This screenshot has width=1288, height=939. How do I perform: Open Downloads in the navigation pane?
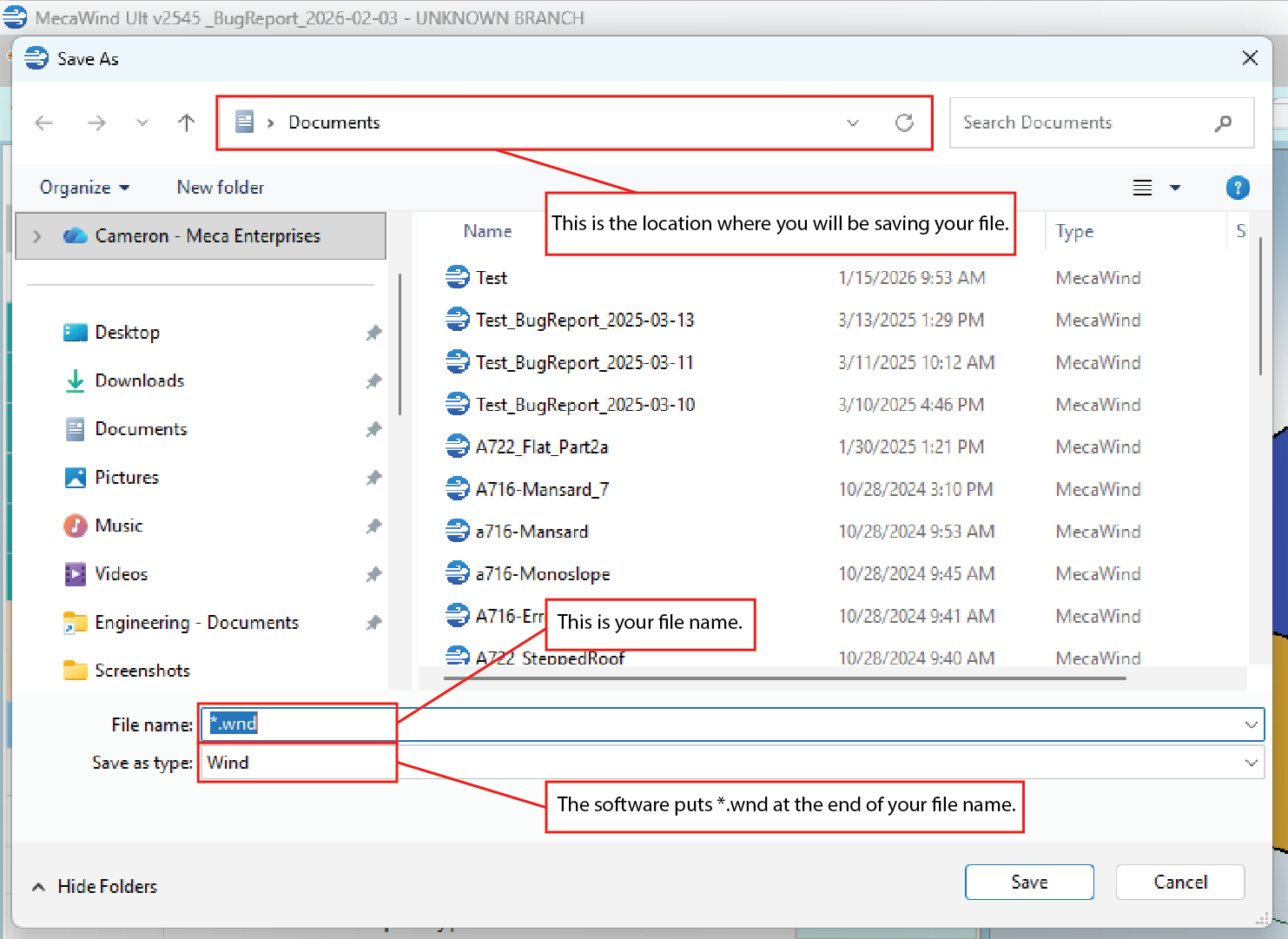click(x=140, y=380)
